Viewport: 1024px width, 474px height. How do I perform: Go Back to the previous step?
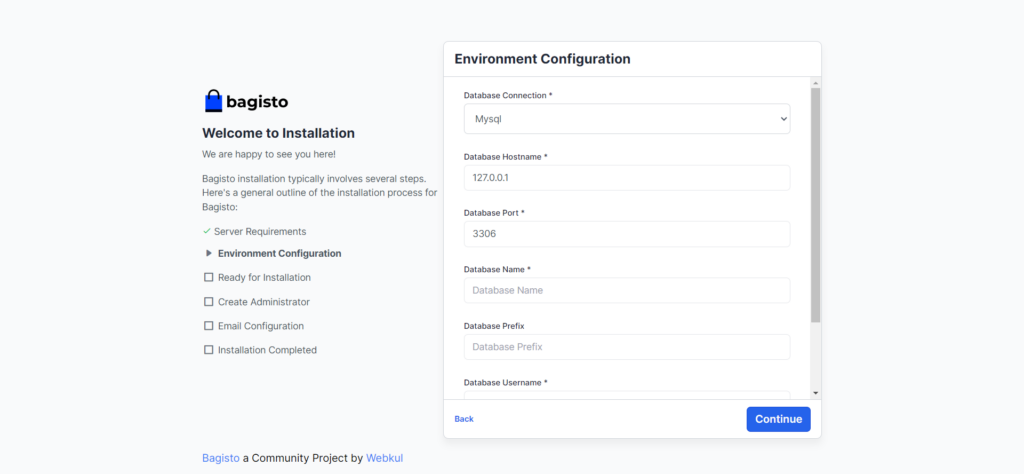pos(464,419)
